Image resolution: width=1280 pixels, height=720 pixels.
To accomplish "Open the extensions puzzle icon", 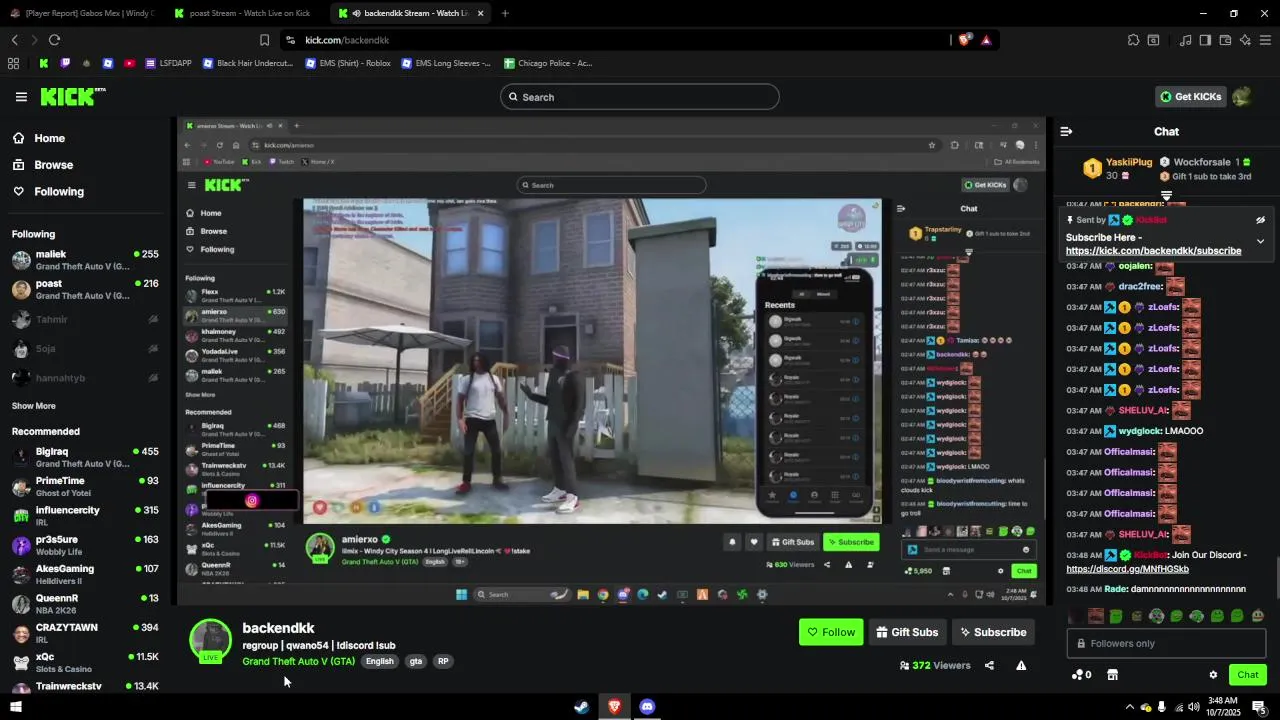I will tap(1133, 40).
